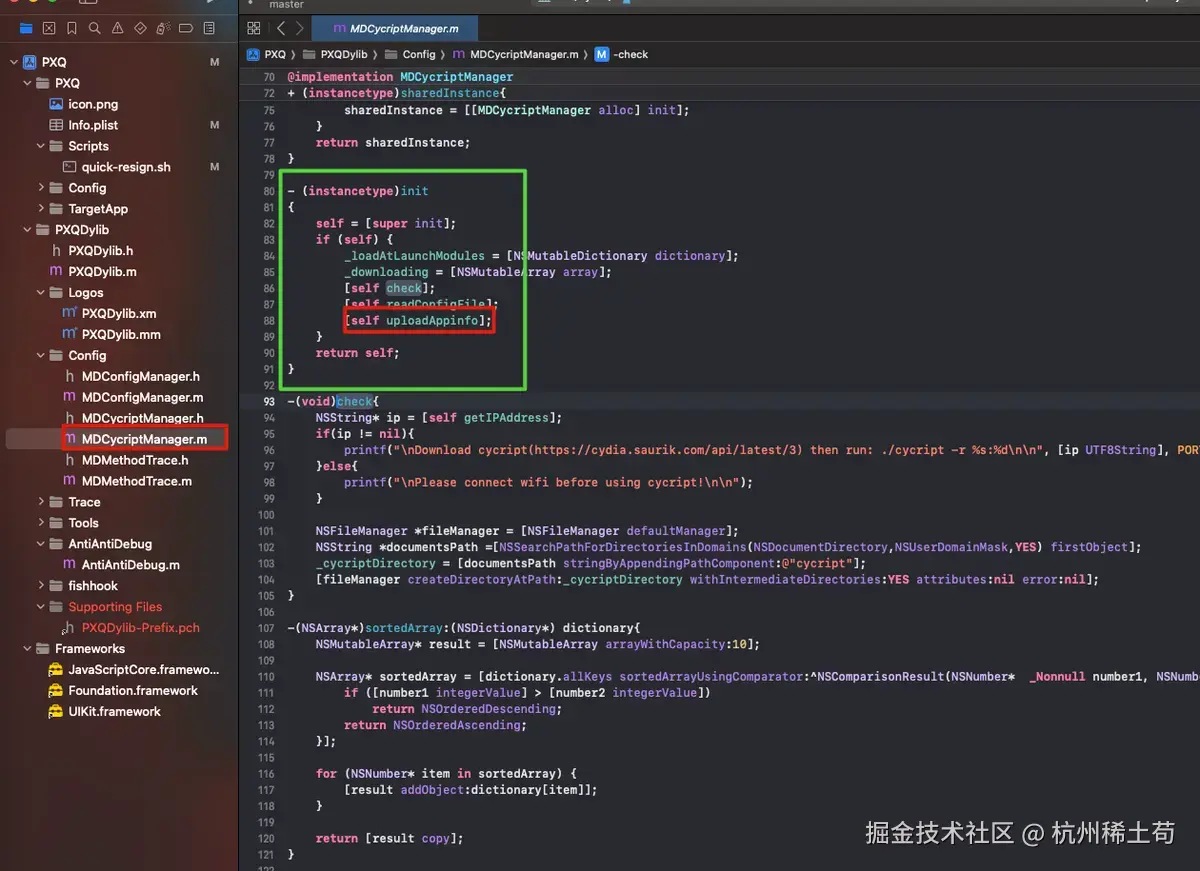Click MDCycriptManager.m breadcrumb in jump bar
Viewport: 1200px width, 871px height.
(x=516, y=55)
